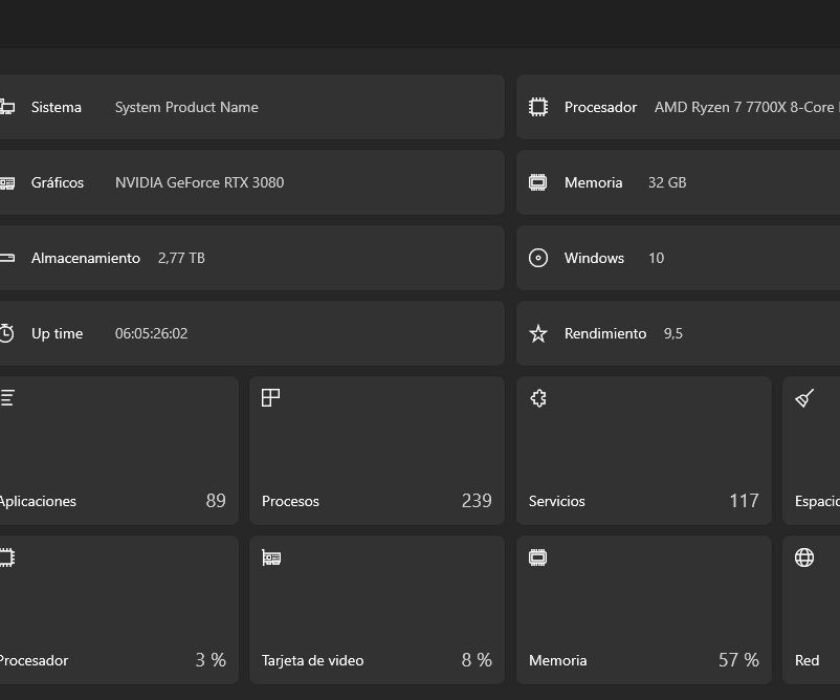Select the Up time label

pos(57,334)
